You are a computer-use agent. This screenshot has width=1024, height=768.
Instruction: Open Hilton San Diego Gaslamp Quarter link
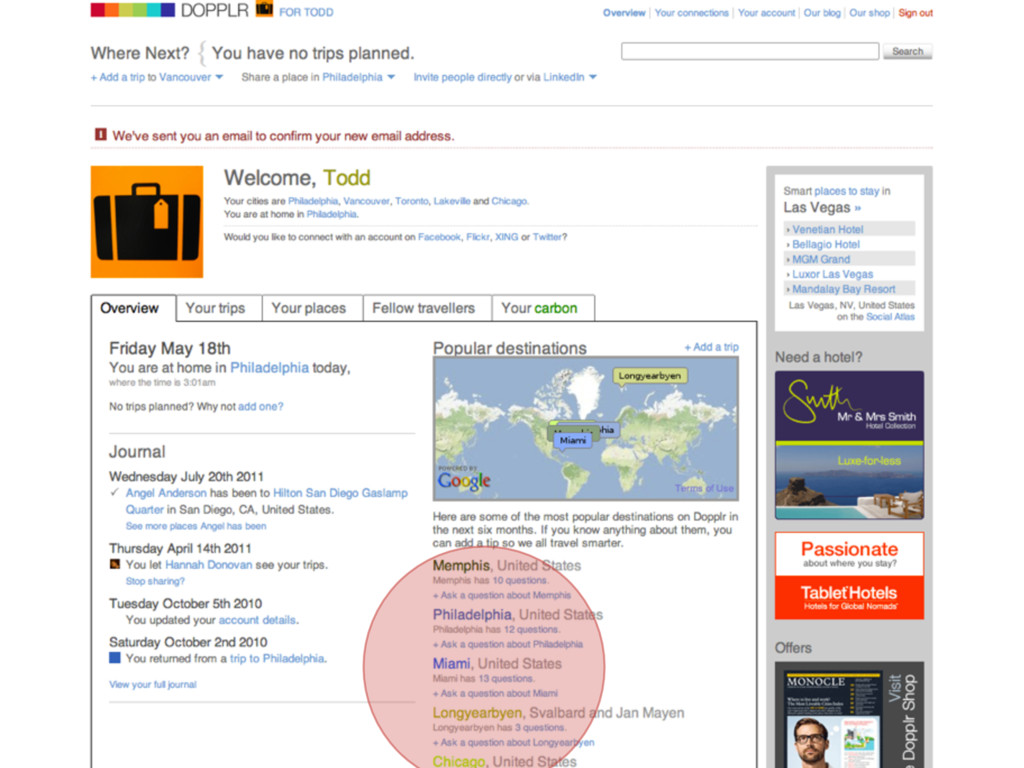point(266,501)
